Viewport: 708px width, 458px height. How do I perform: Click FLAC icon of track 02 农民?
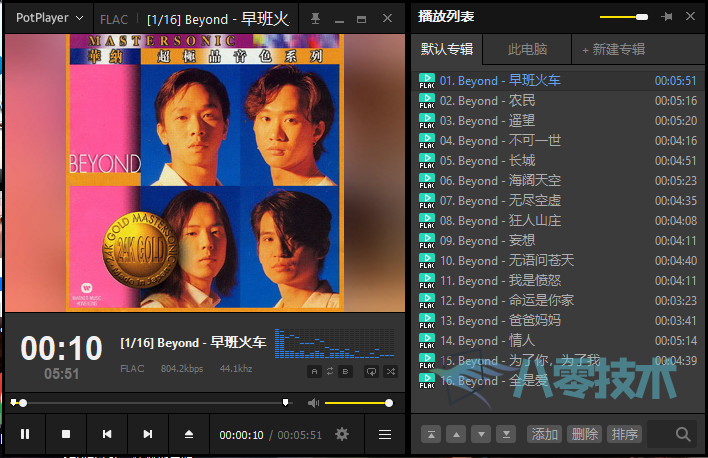point(427,101)
